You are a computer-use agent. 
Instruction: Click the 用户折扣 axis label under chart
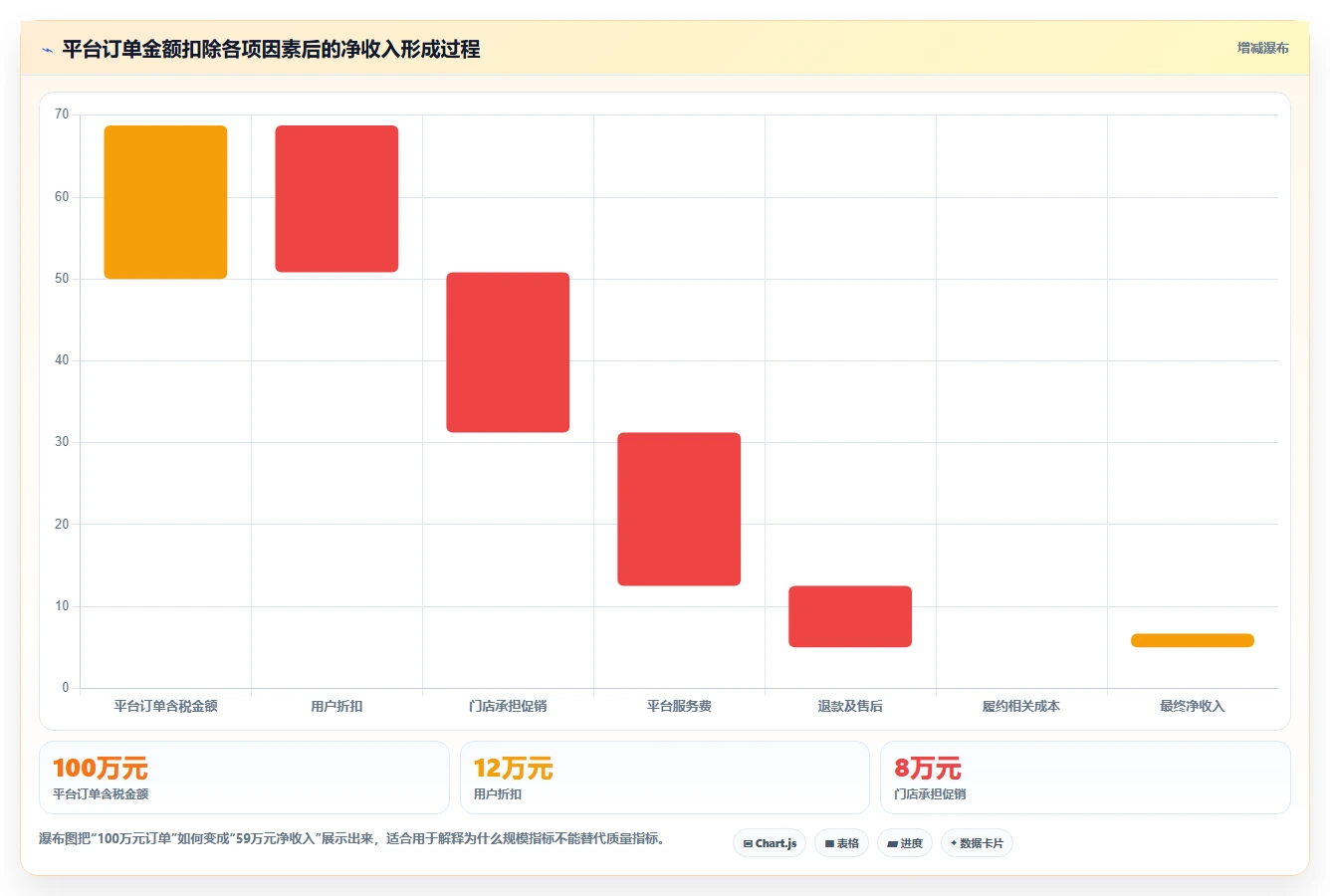tap(336, 706)
